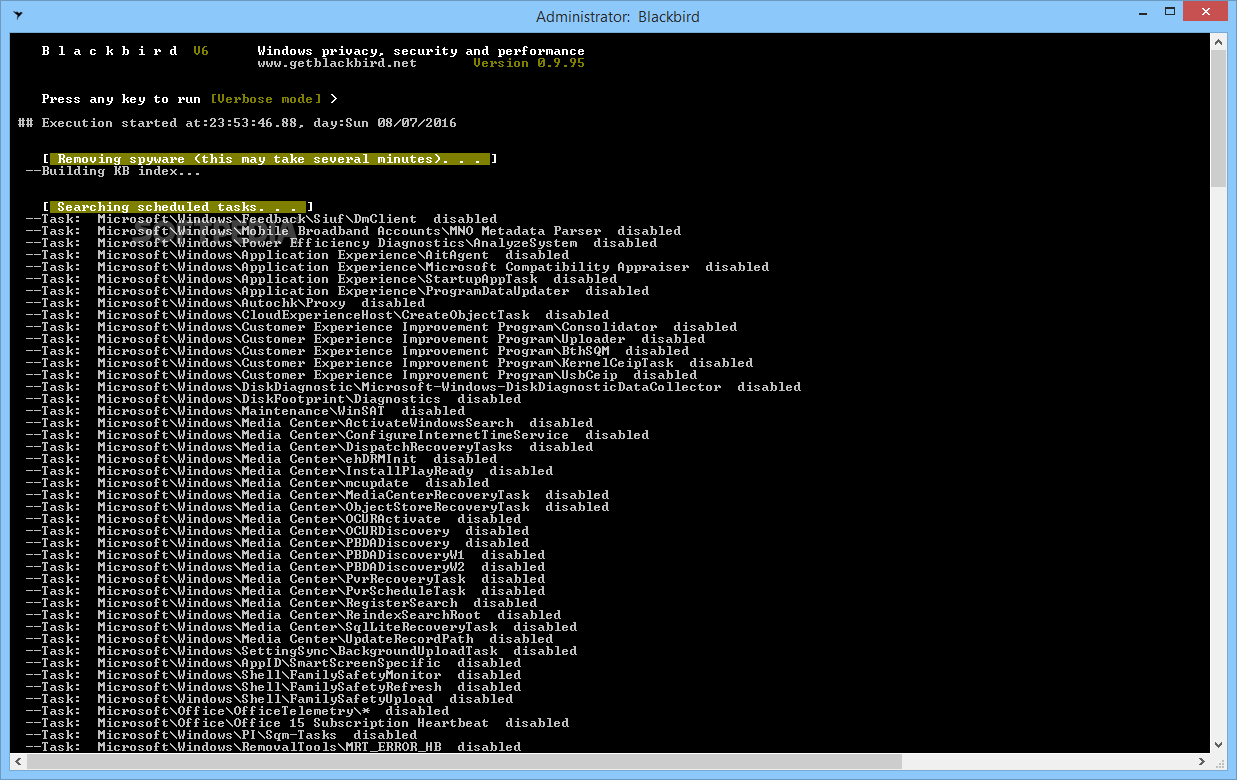Click the UsbCeip task line
The image size is (1237, 780).
click(361, 375)
